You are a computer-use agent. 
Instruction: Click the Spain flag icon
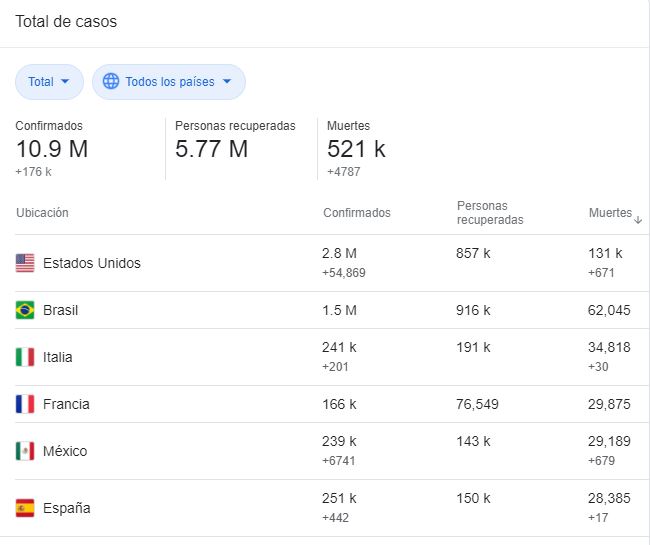pos(25,508)
